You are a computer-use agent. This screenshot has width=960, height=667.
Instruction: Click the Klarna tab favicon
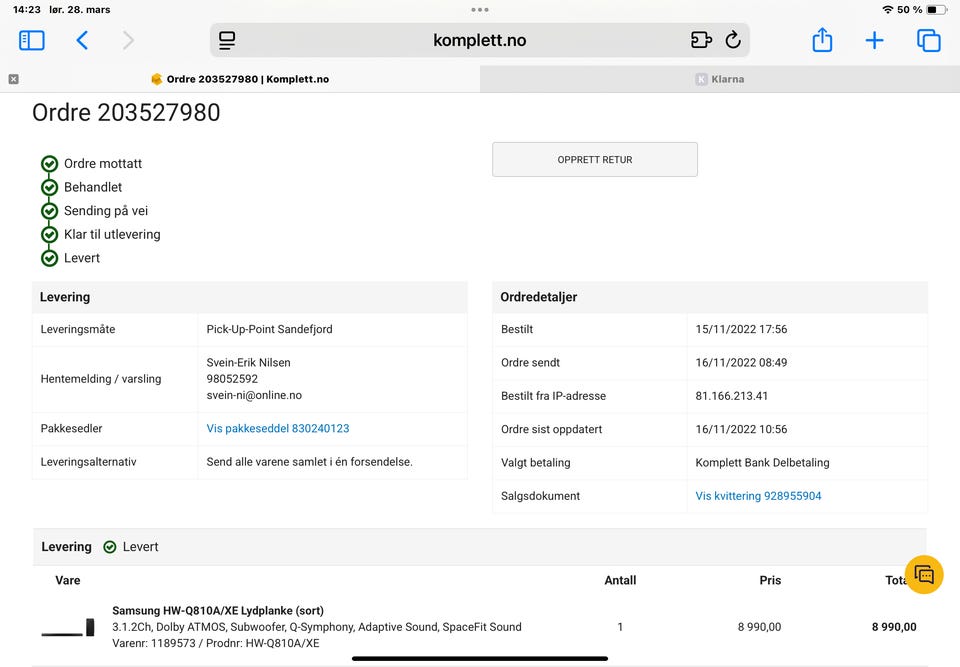point(702,79)
